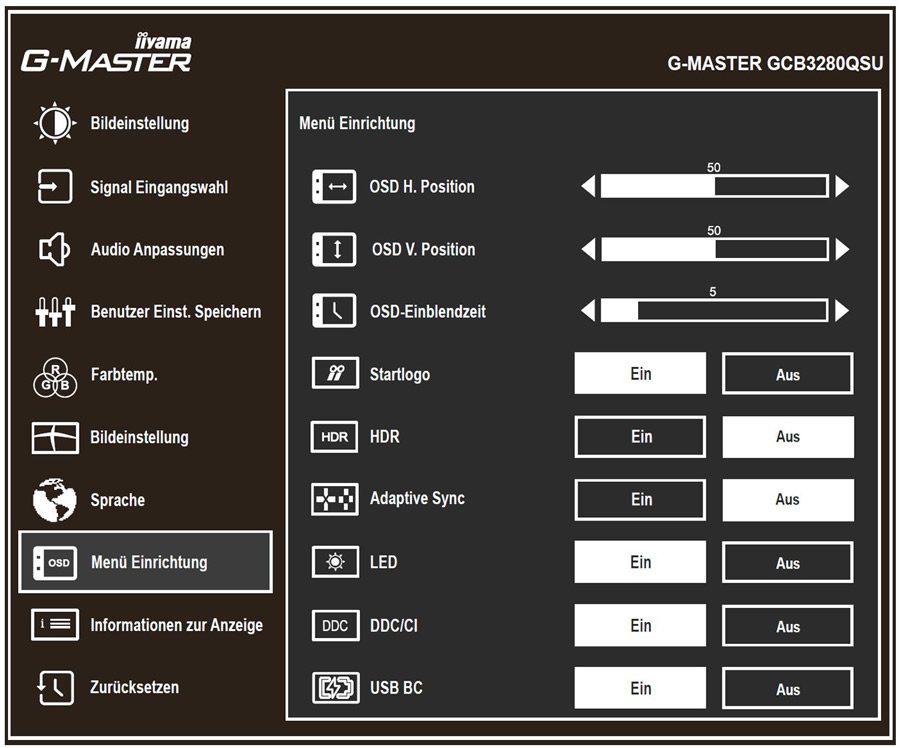This screenshot has height=748, width=900.
Task: Click the DDC icon
Action: click(x=336, y=625)
